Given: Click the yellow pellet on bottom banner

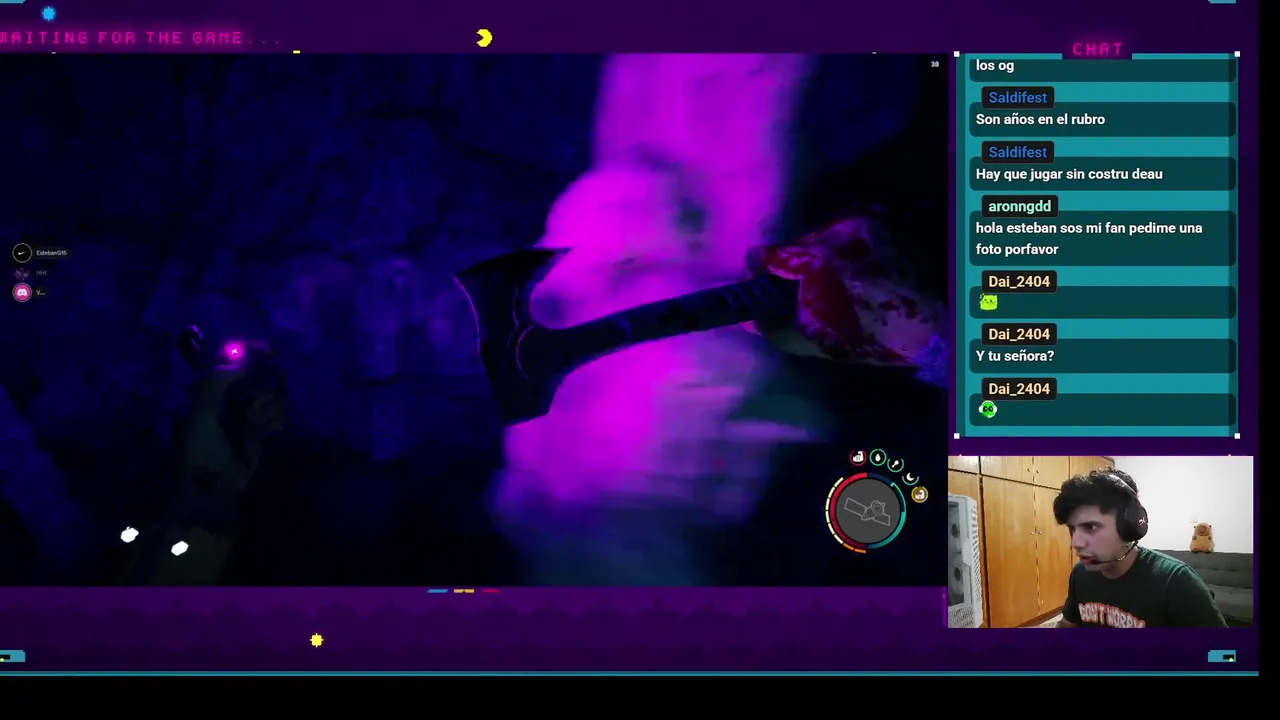Looking at the screenshot, I should click(317, 640).
